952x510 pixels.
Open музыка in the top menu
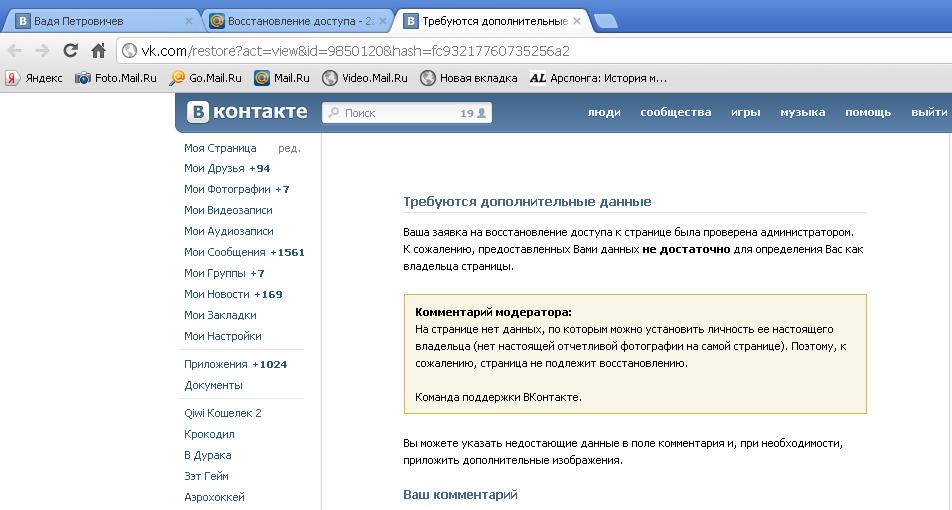pyautogui.click(x=803, y=112)
